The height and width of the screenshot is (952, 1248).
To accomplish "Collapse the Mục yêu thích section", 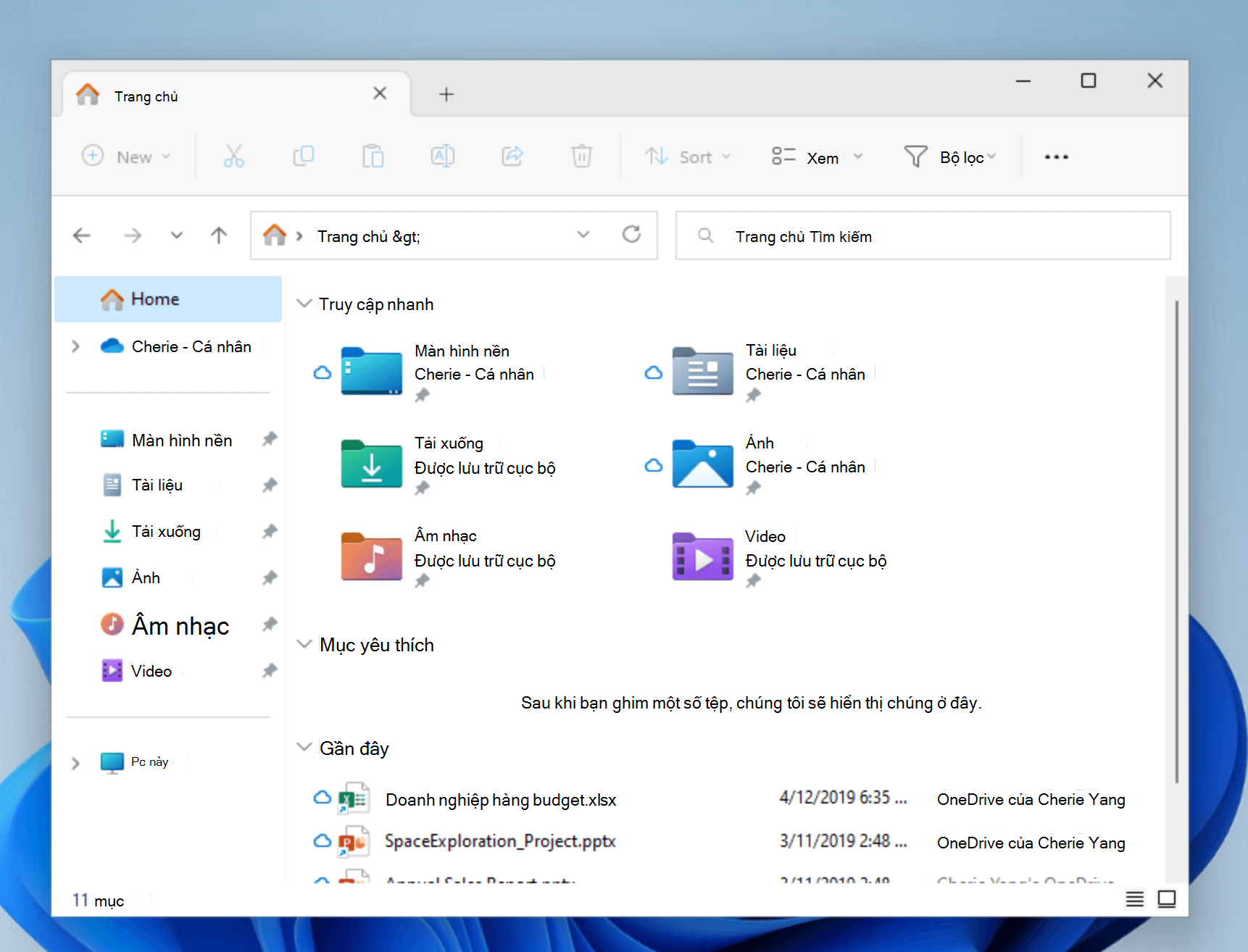I will click(304, 644).
